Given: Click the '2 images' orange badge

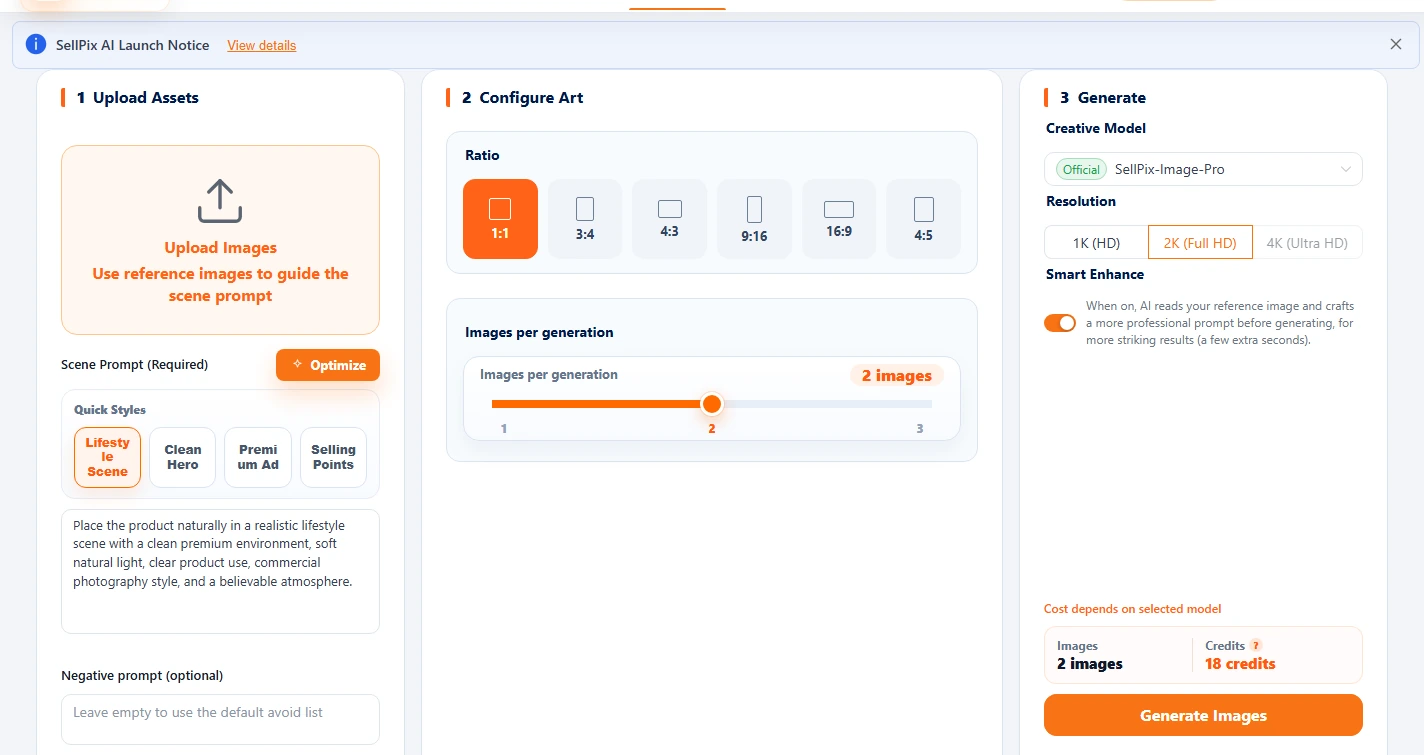Looking at the screenshot, I should [x=897, y=376].
